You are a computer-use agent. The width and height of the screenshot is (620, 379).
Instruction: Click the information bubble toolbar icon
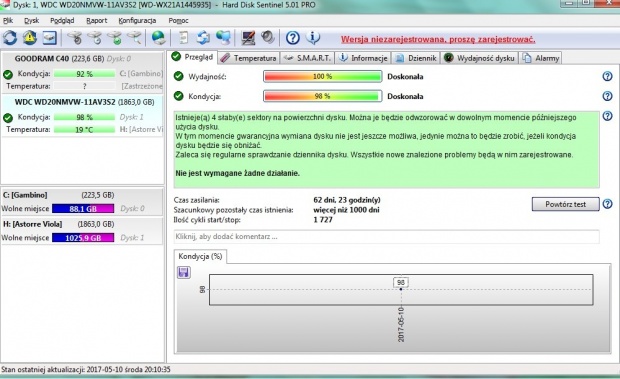(x=313, y=38)
